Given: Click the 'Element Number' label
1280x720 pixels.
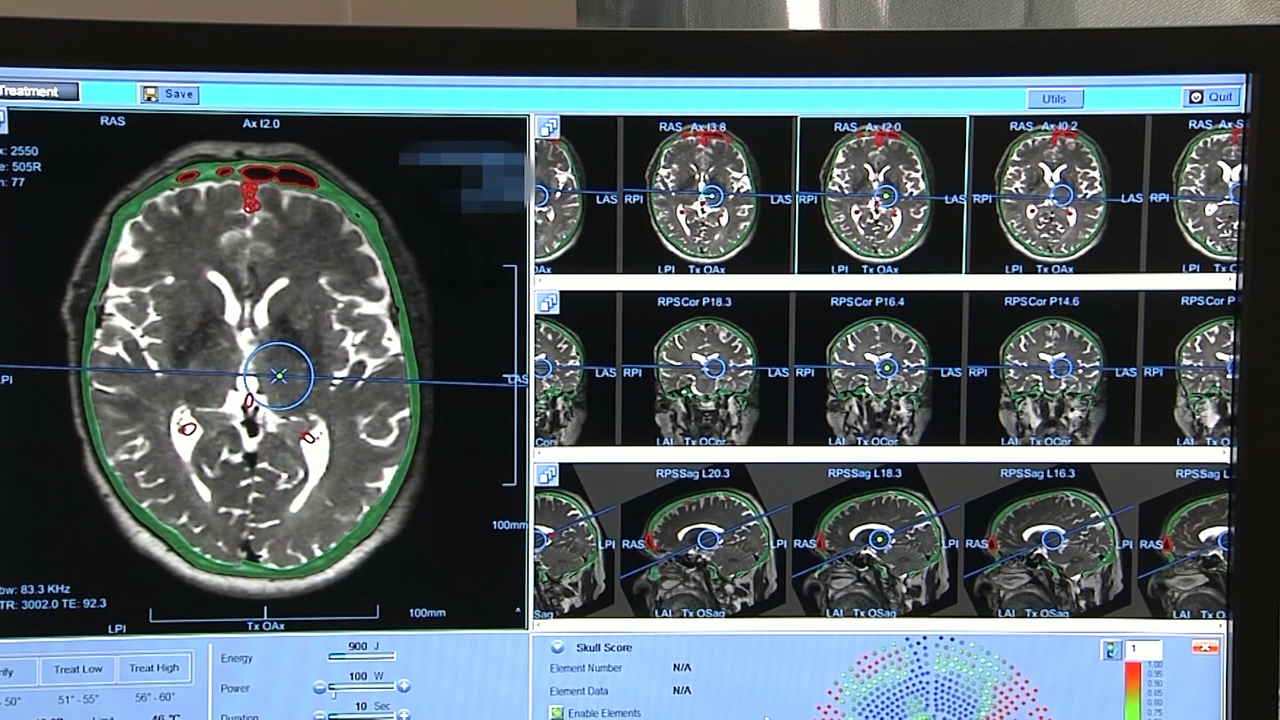Looking at the screenshot, I should point(586,668).
